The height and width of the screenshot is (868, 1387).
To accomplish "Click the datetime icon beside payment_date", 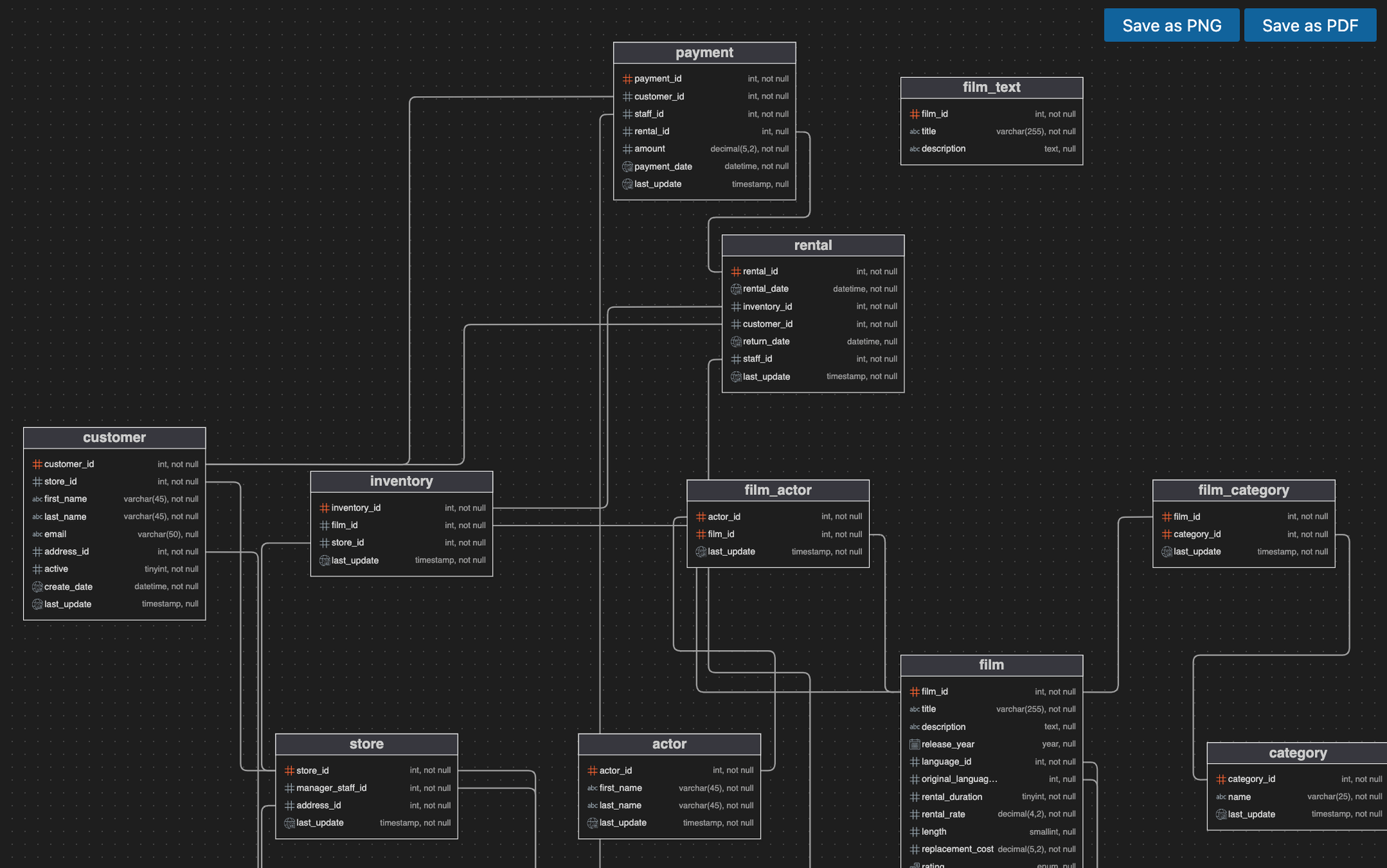I will (627, 167).
